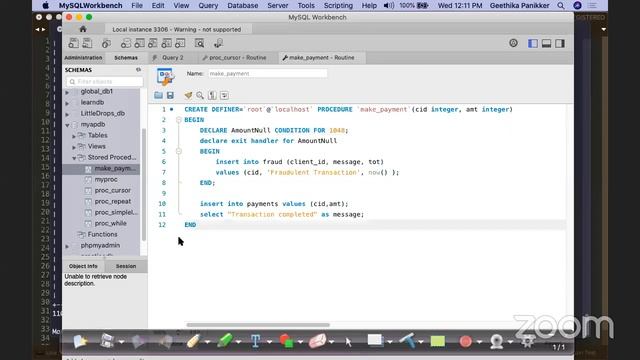Switch to the Query 2 tab

pos(172,58)
